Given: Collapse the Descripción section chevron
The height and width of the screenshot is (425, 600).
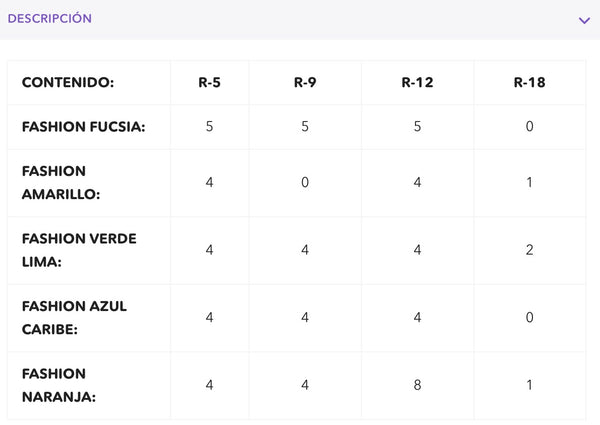Looking at the screenshot, I should [x=584, y=20].
